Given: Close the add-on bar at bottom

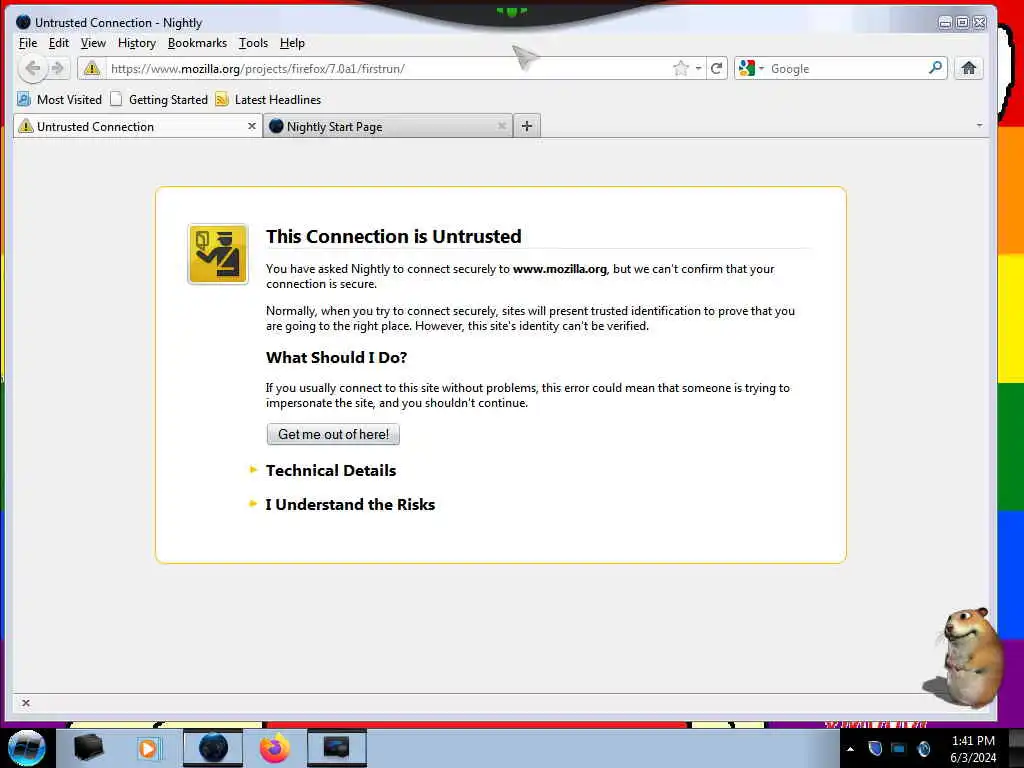Looking at the screenshot, I should [25, 703].
